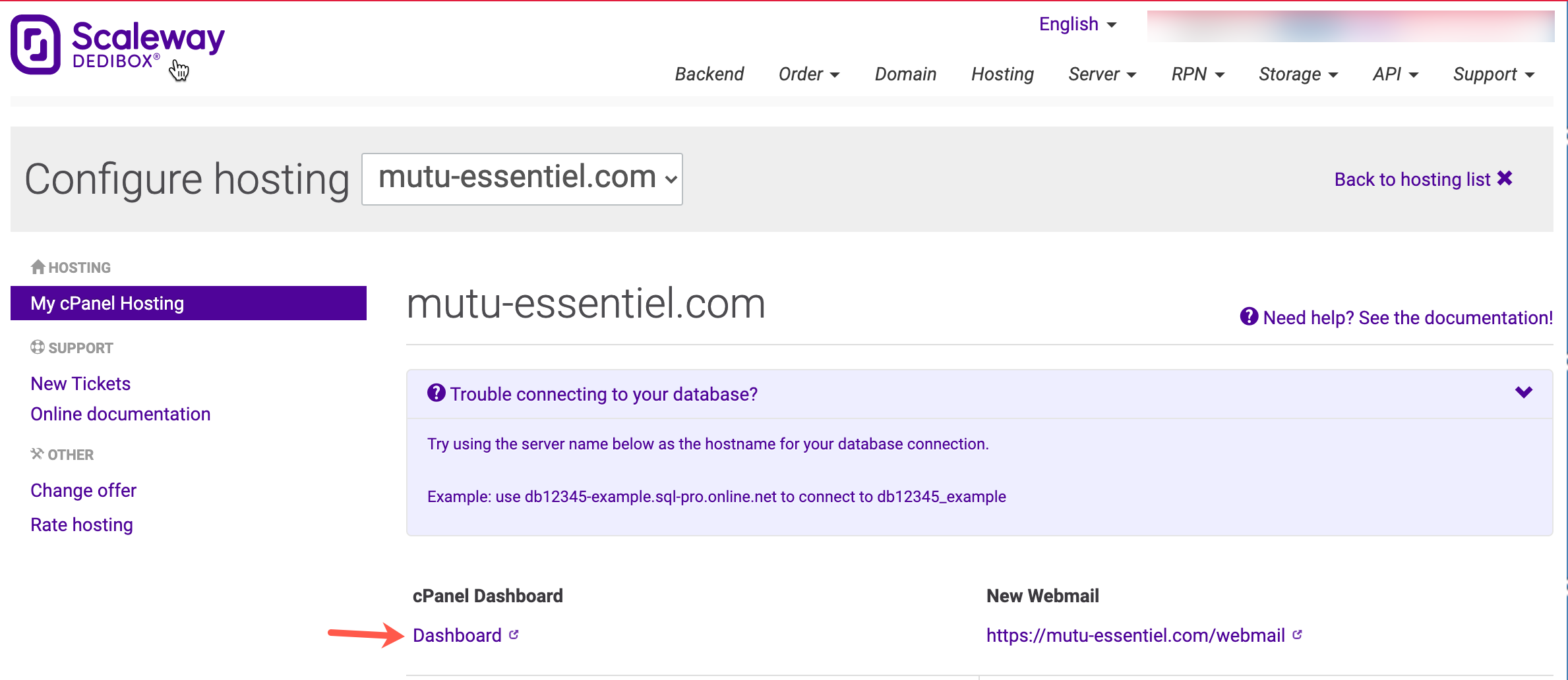
Task: Select My cPanel Hosting in sidebar
Action: pyautogui.click(x=188, y=303)
